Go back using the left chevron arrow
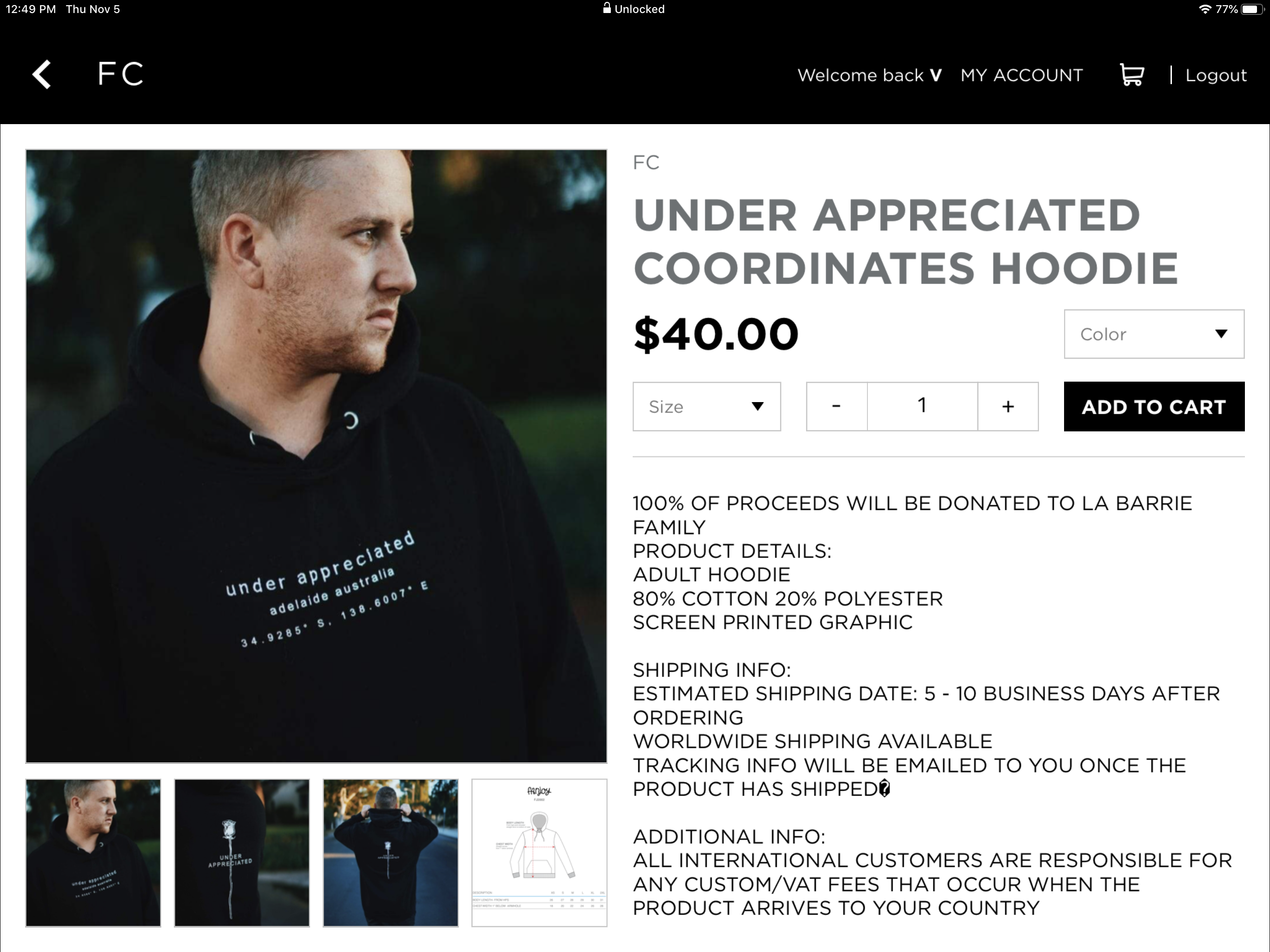The height and width of the screenshot is (952, 1270). 42,74
